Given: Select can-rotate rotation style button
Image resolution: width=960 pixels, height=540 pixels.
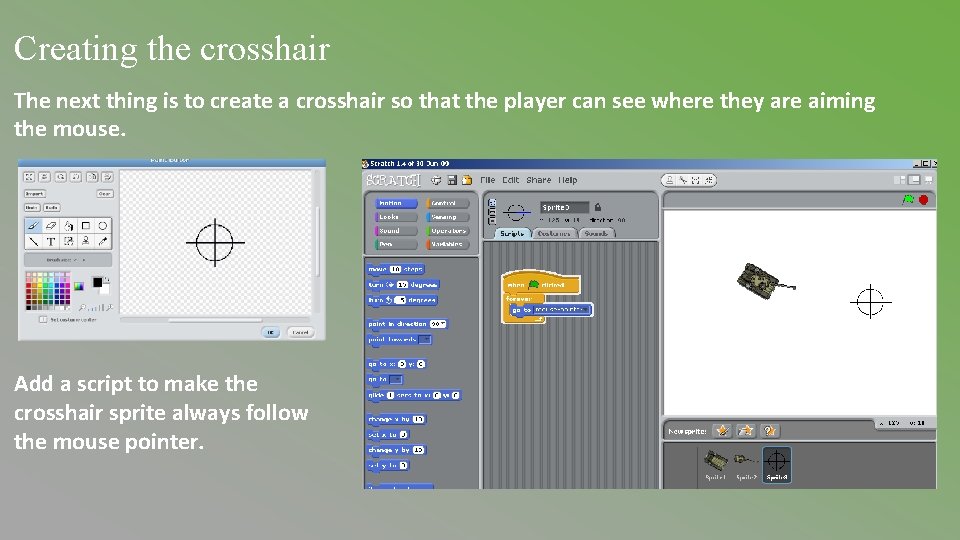Looking at the screenshot, I should tap(492, 203).
